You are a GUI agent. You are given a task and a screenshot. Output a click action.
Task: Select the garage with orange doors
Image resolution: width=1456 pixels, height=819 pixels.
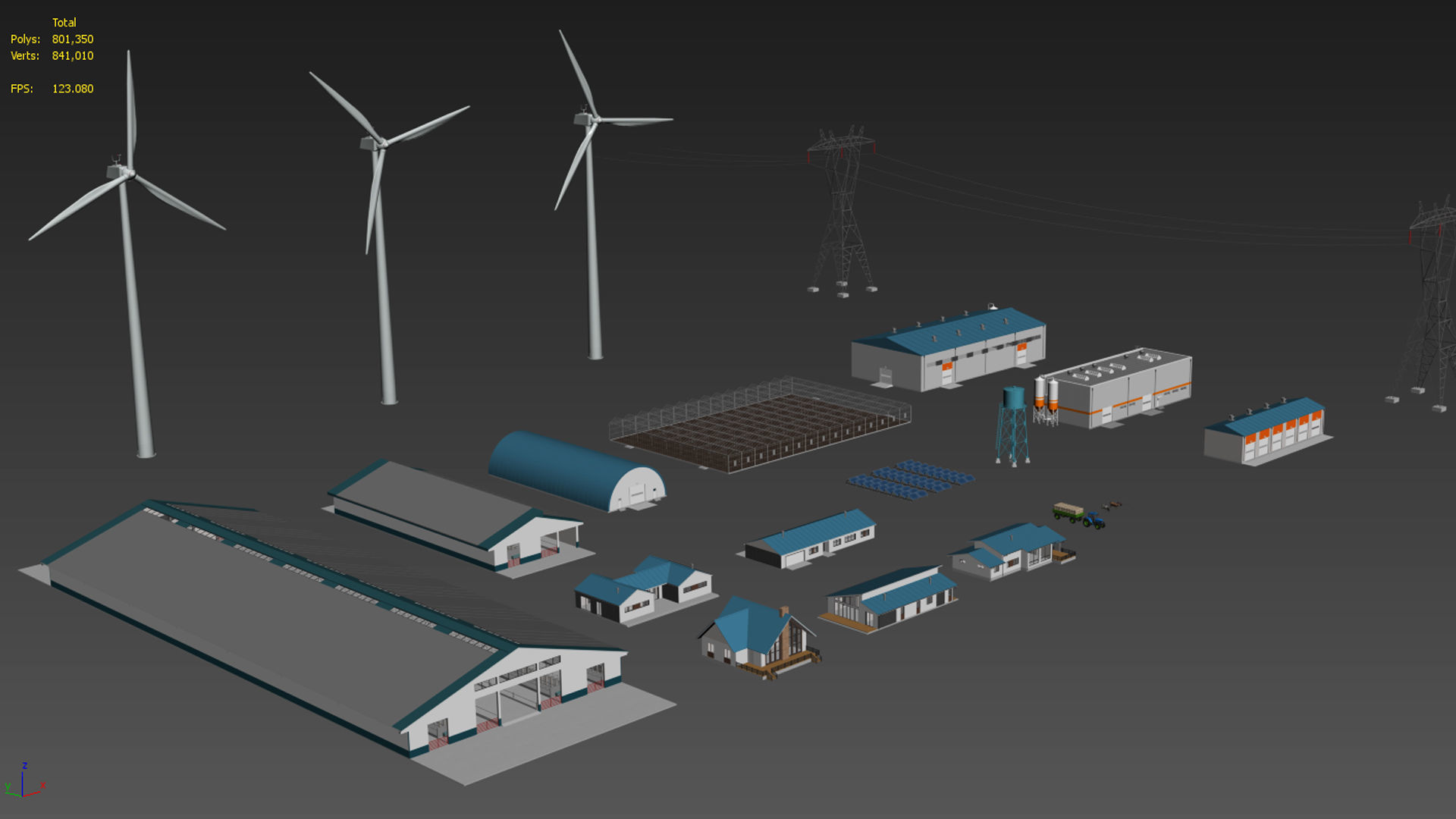(x=1267, y=431)
